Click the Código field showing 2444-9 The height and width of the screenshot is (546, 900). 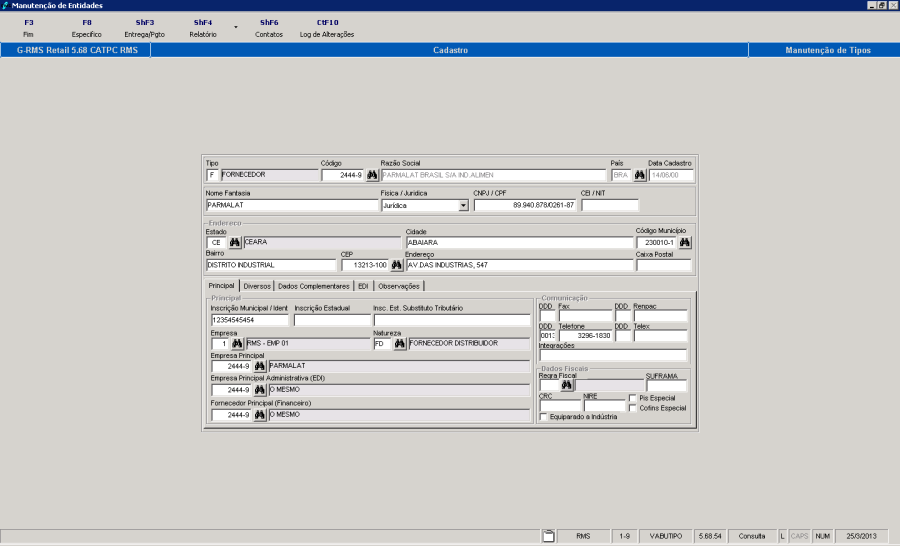(343, 175)
